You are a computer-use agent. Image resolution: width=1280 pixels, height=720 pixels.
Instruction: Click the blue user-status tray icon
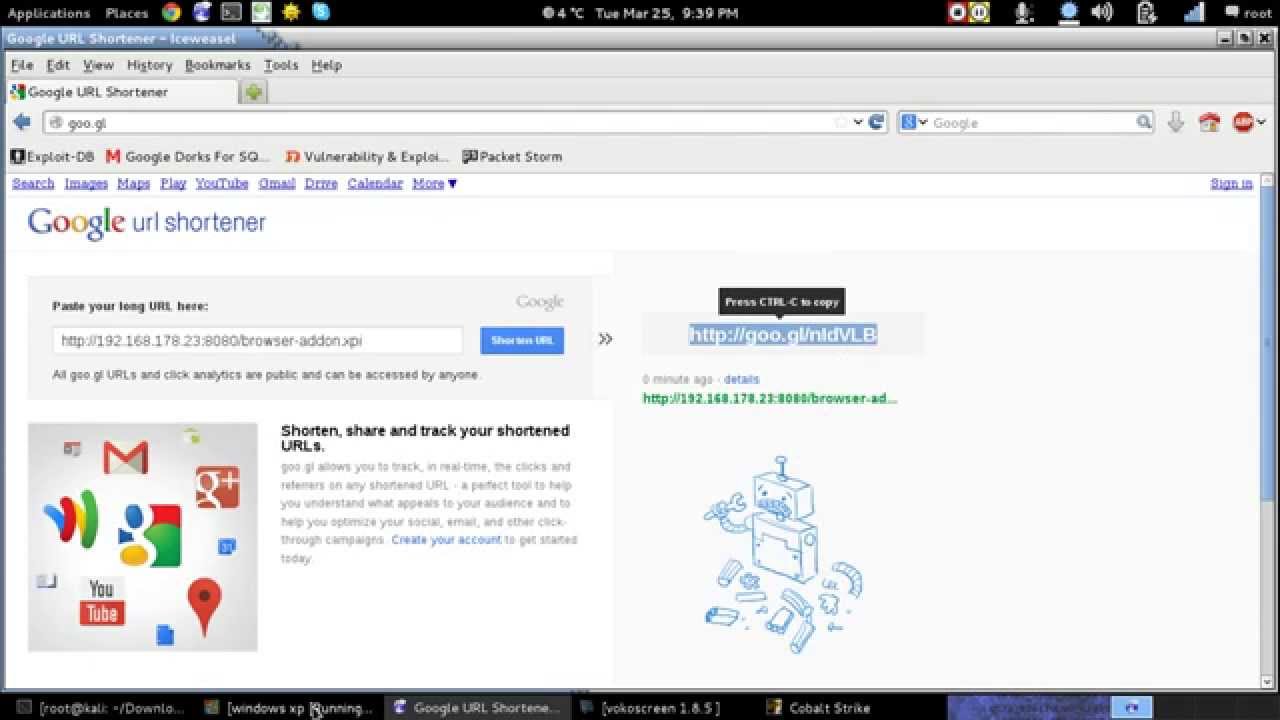[x=1069, y=13]
